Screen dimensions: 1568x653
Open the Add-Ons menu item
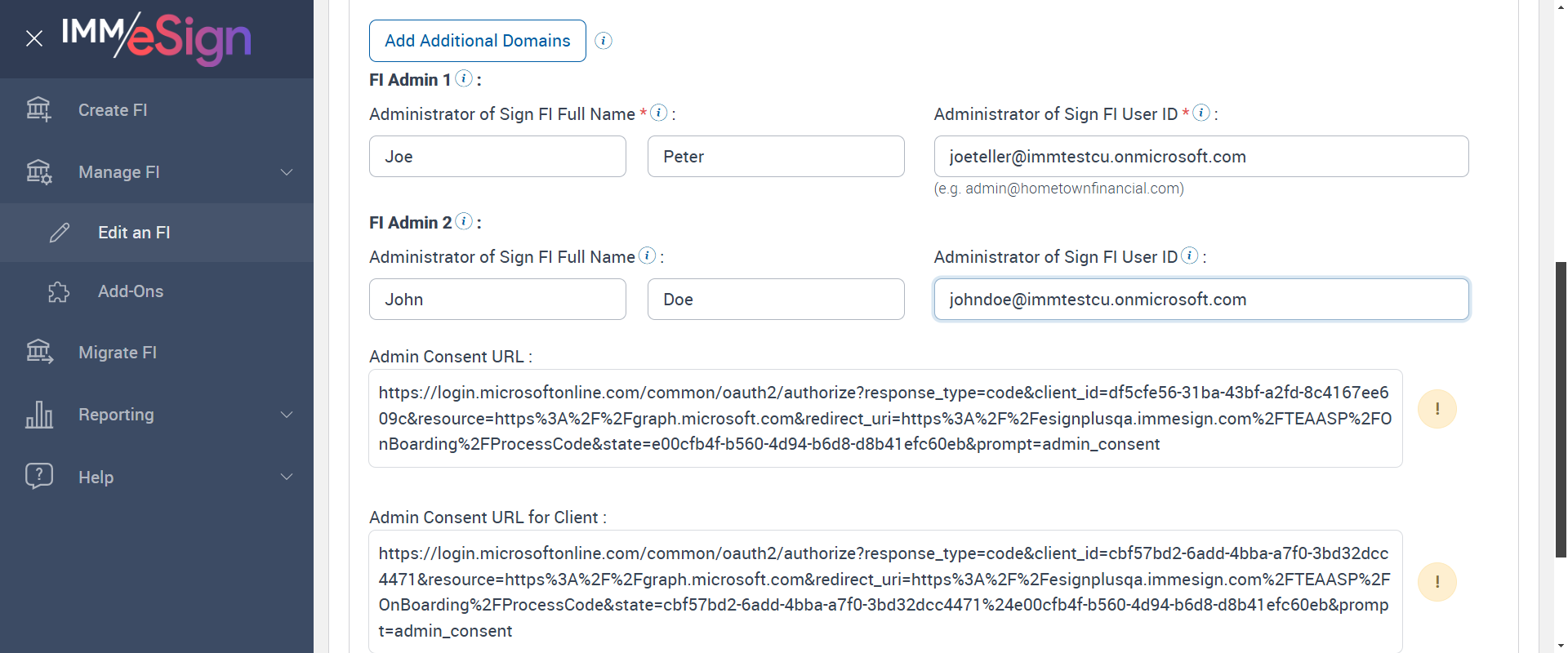[x=131, y=291]
